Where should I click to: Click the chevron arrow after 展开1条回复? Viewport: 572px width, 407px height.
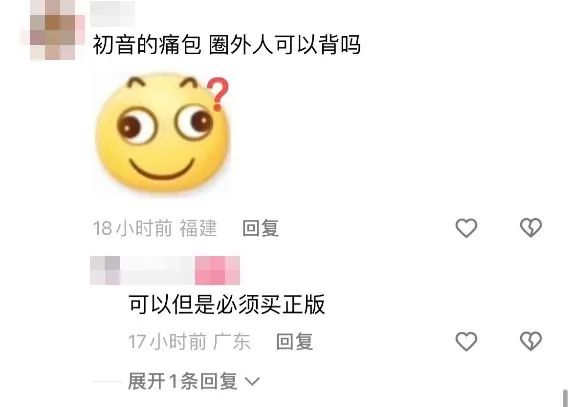(x=252, y=382)
